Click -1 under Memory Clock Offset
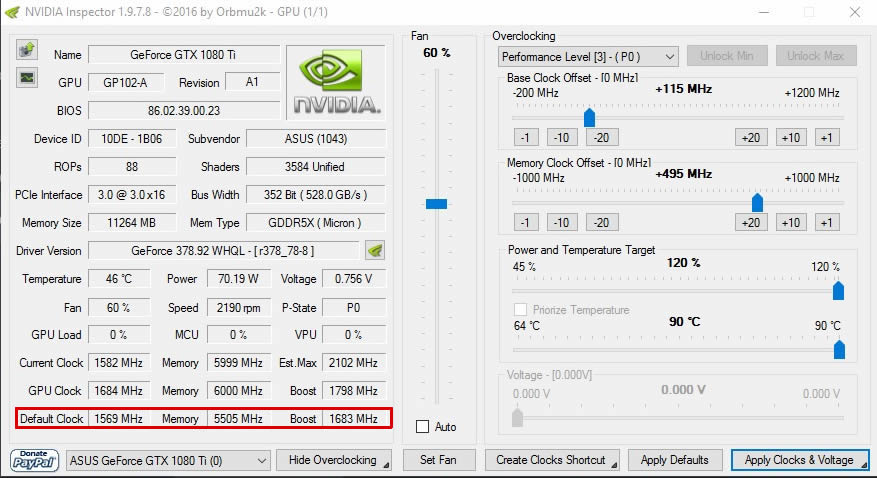The width and height of the screenshot is (877, 478). (526, 222)
